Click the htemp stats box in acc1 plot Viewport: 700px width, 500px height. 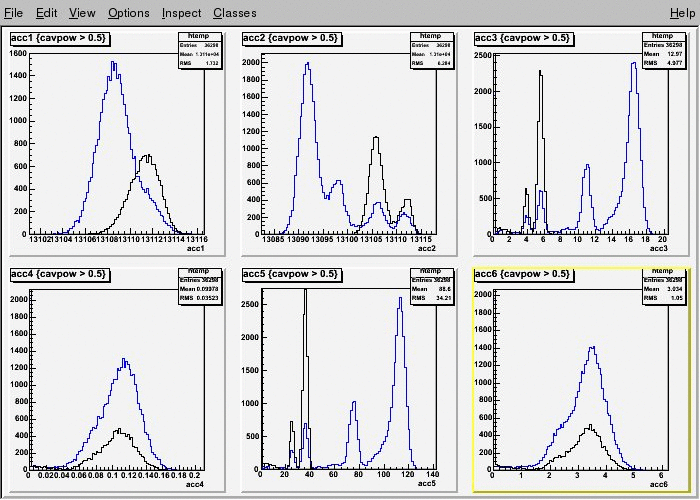tap(200, 50)
